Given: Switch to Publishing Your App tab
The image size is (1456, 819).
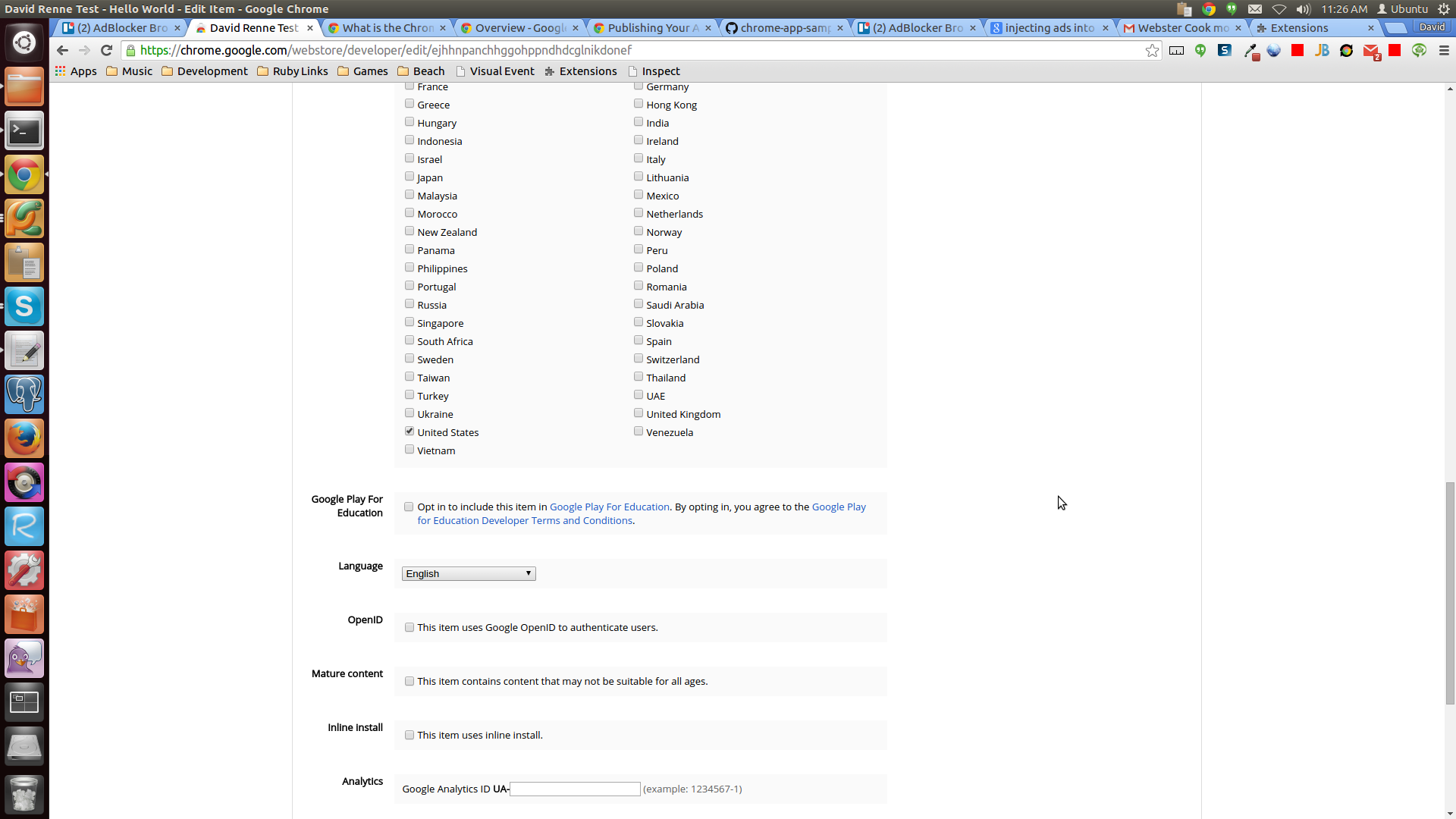Looking at the screenshot, I should pos(652,28).
